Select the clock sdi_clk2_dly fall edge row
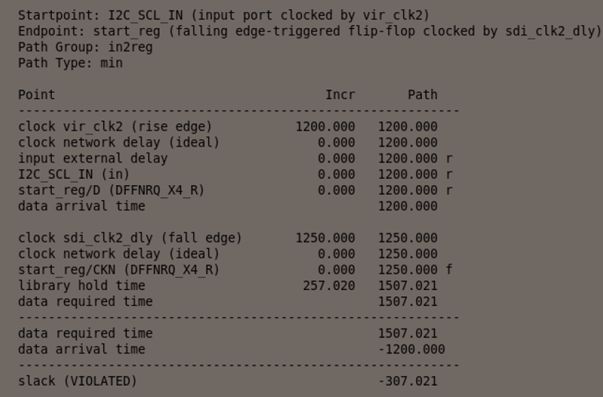Screen dimensions: 603x397 228,238
